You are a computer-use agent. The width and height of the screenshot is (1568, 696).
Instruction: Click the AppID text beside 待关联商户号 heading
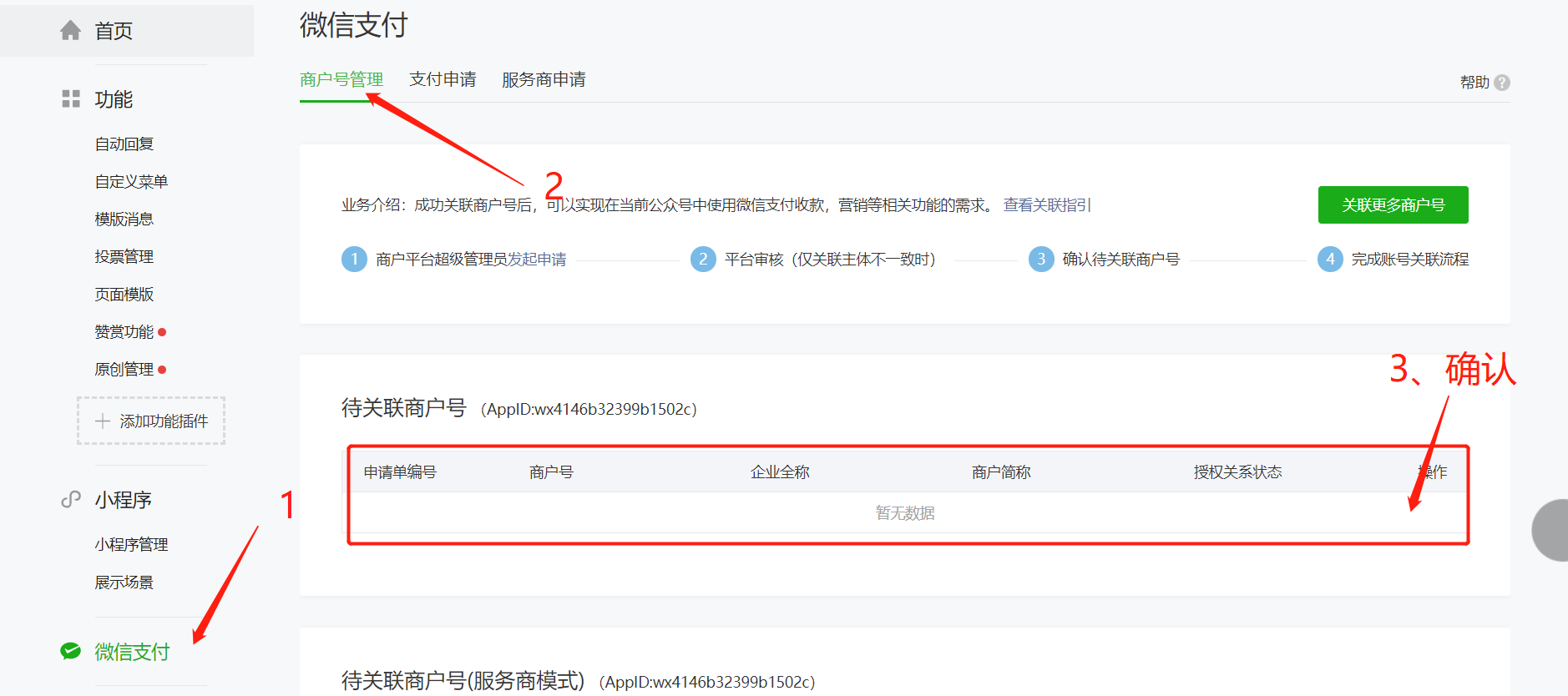tap(589, 409)
